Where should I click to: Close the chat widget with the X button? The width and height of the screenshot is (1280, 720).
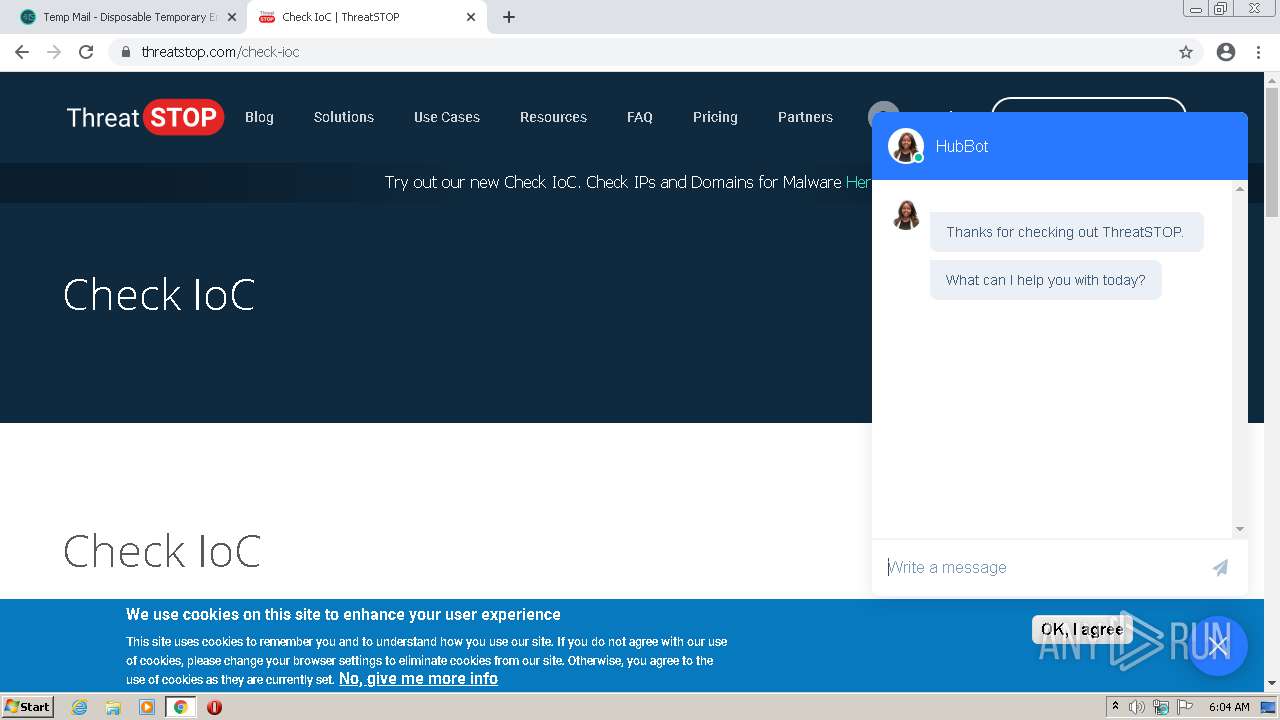pos(1217,645)
